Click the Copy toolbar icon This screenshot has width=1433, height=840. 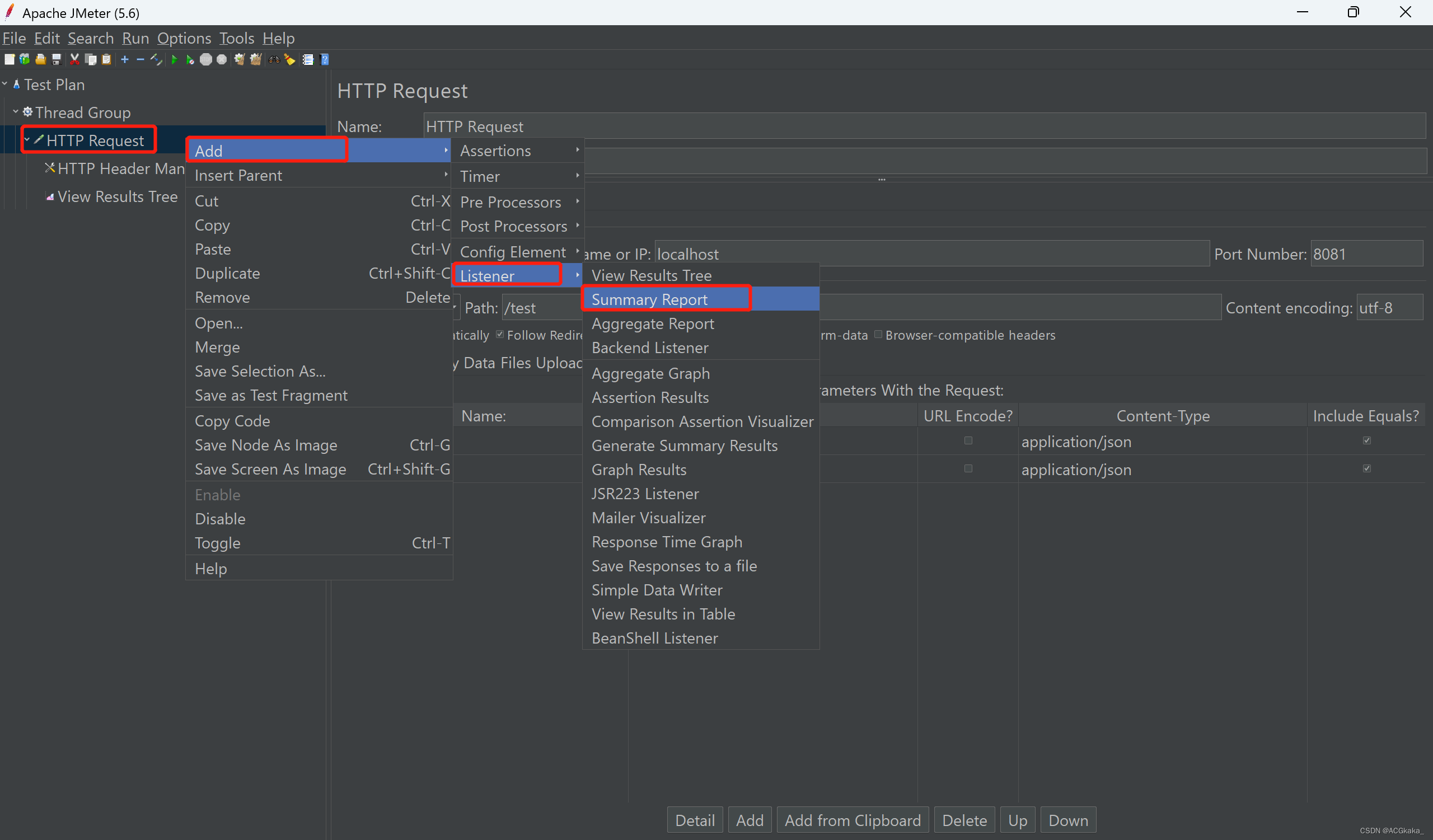(91, 60)
